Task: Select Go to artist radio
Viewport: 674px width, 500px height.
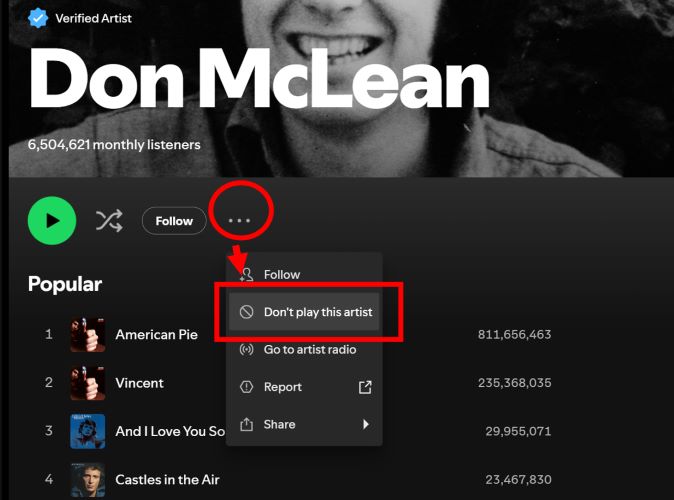Action: tap(304, 349)
